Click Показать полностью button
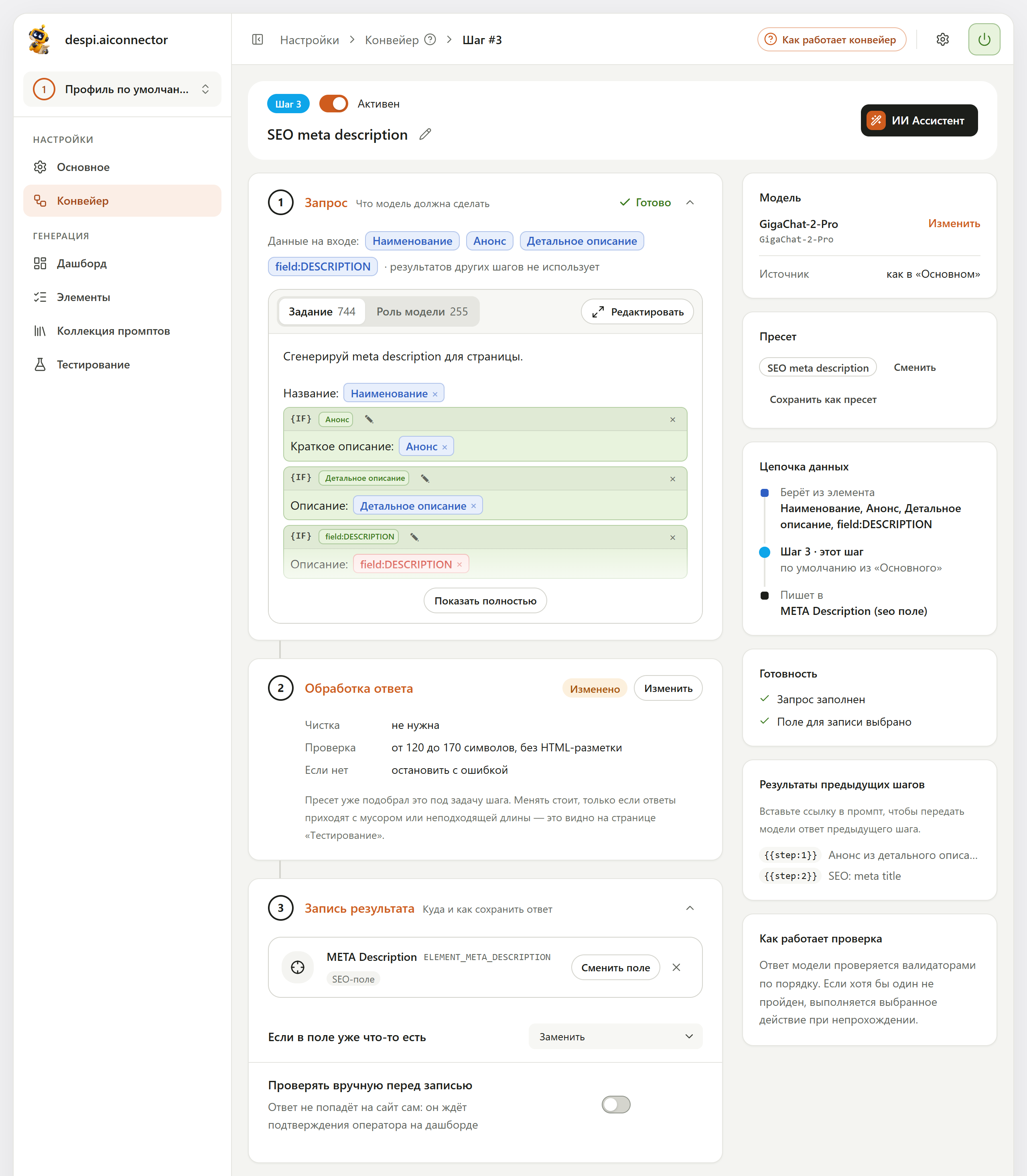The image size is (1027, 1176). tap(485, 601)
